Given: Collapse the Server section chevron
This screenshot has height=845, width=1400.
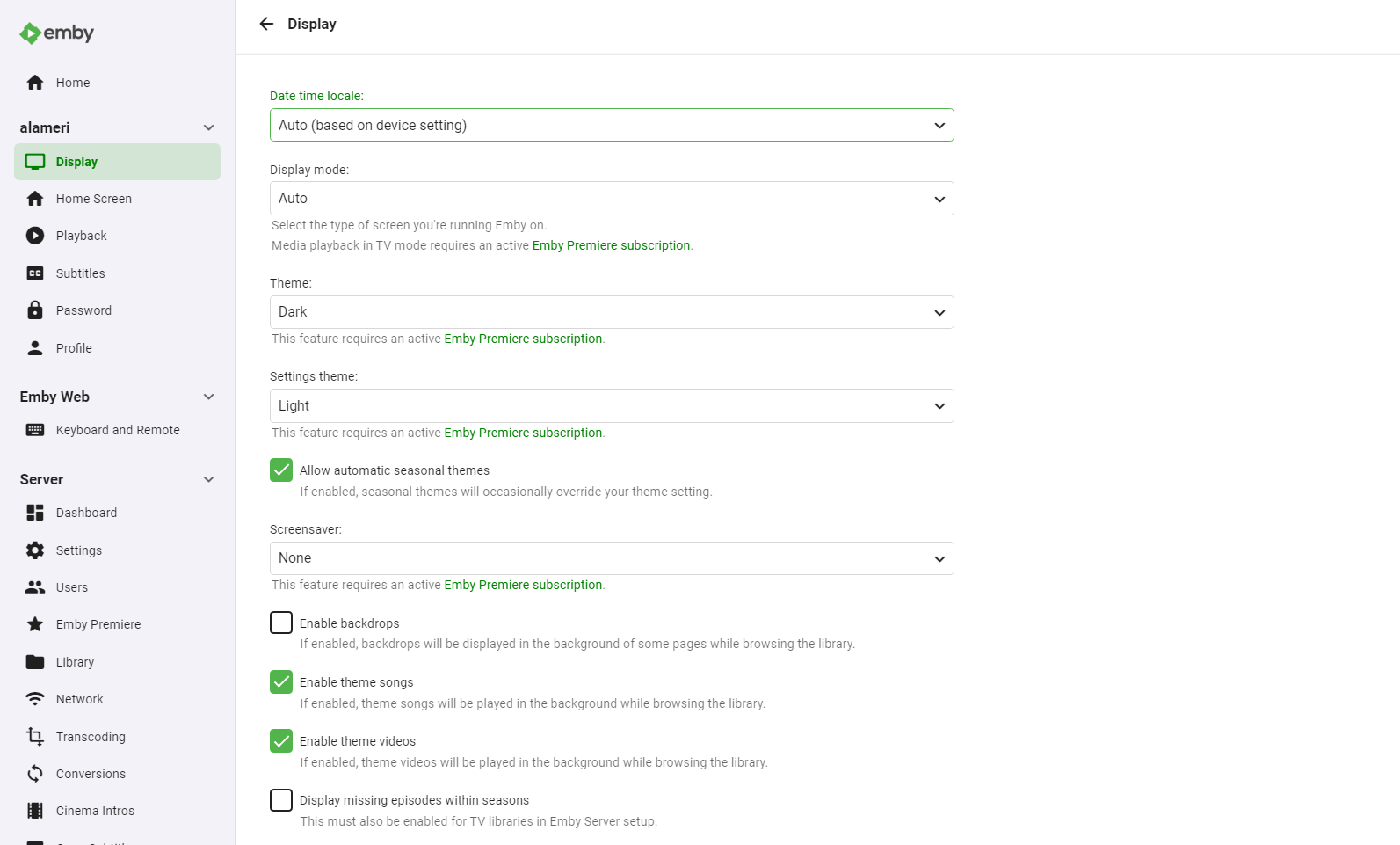Looking at the screenshot, I should click(x=209, y=479).
